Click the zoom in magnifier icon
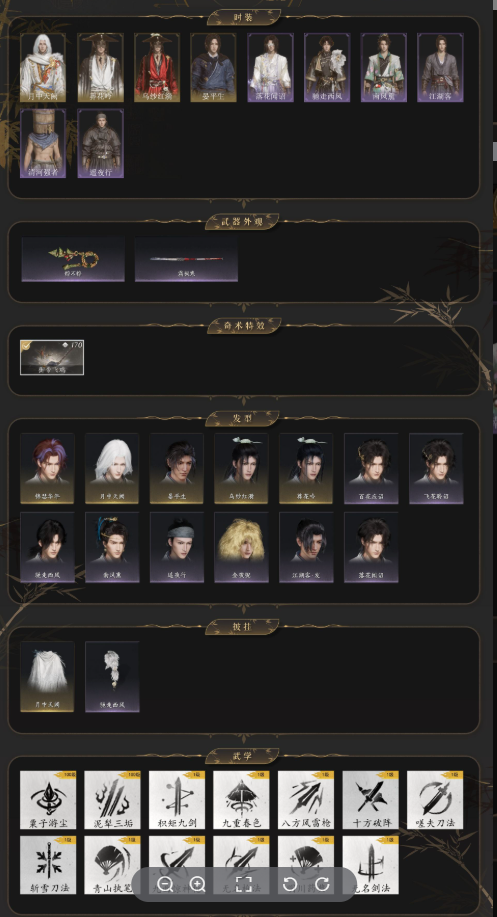Viewport: 497px width, 917px height. [x=198, y=884]
